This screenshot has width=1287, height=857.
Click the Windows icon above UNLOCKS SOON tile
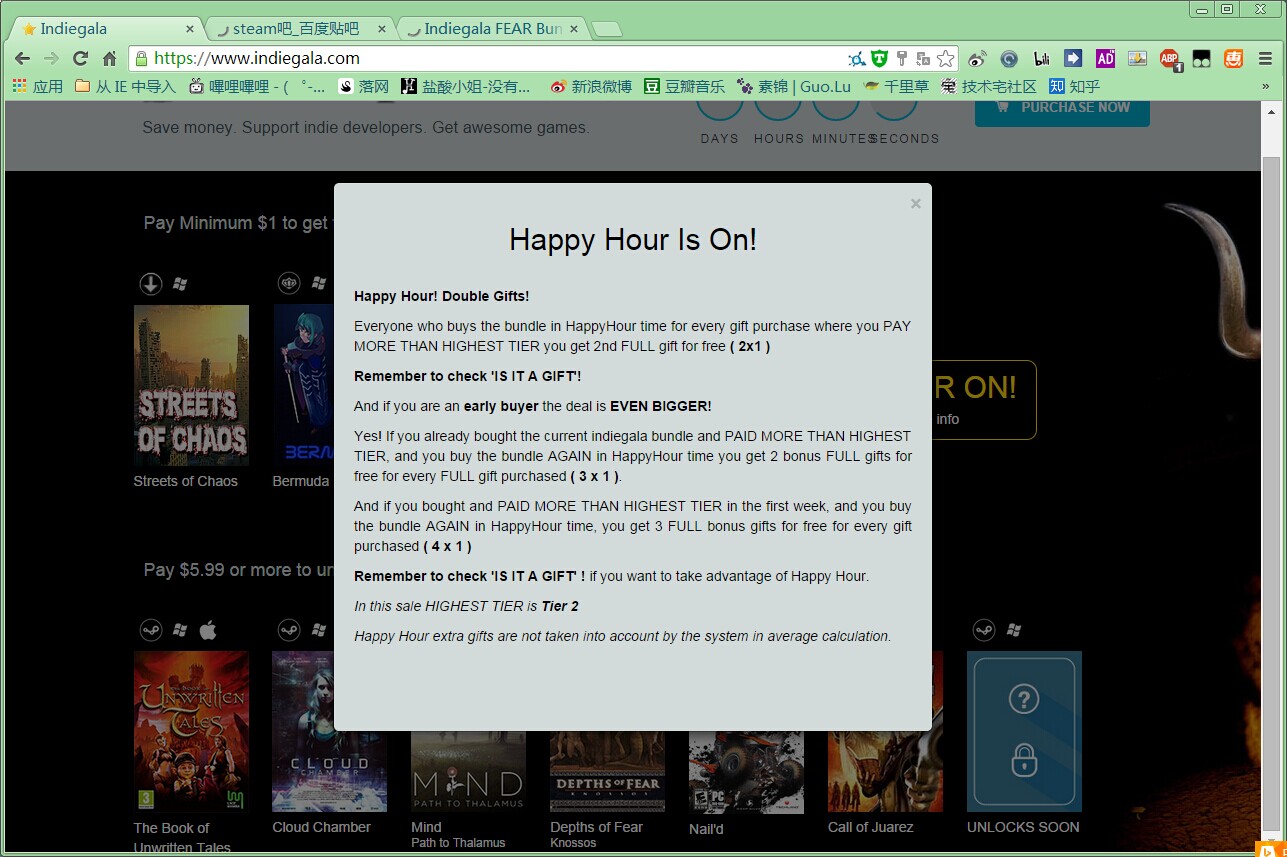pos(1014,630)
